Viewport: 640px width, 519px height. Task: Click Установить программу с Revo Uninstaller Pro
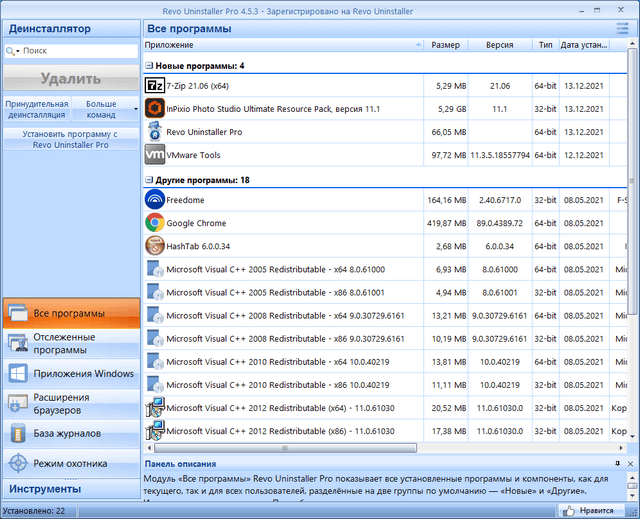coord(71,139)
